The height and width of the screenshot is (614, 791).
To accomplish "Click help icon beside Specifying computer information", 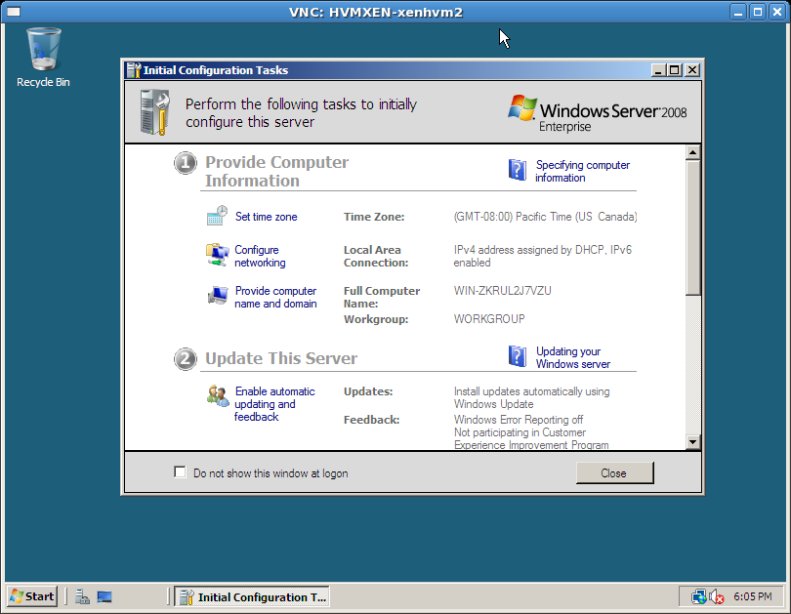I will click(x=517, y=170).
